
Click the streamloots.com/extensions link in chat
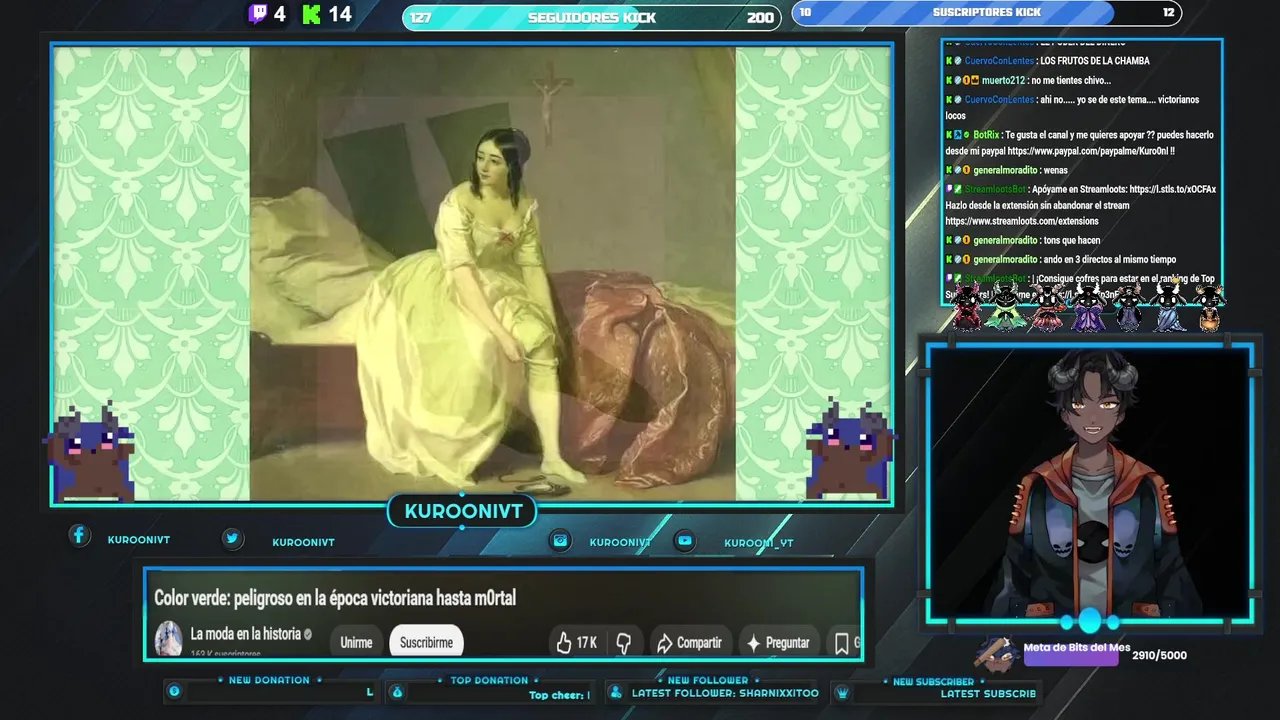tap(1022, 221)
